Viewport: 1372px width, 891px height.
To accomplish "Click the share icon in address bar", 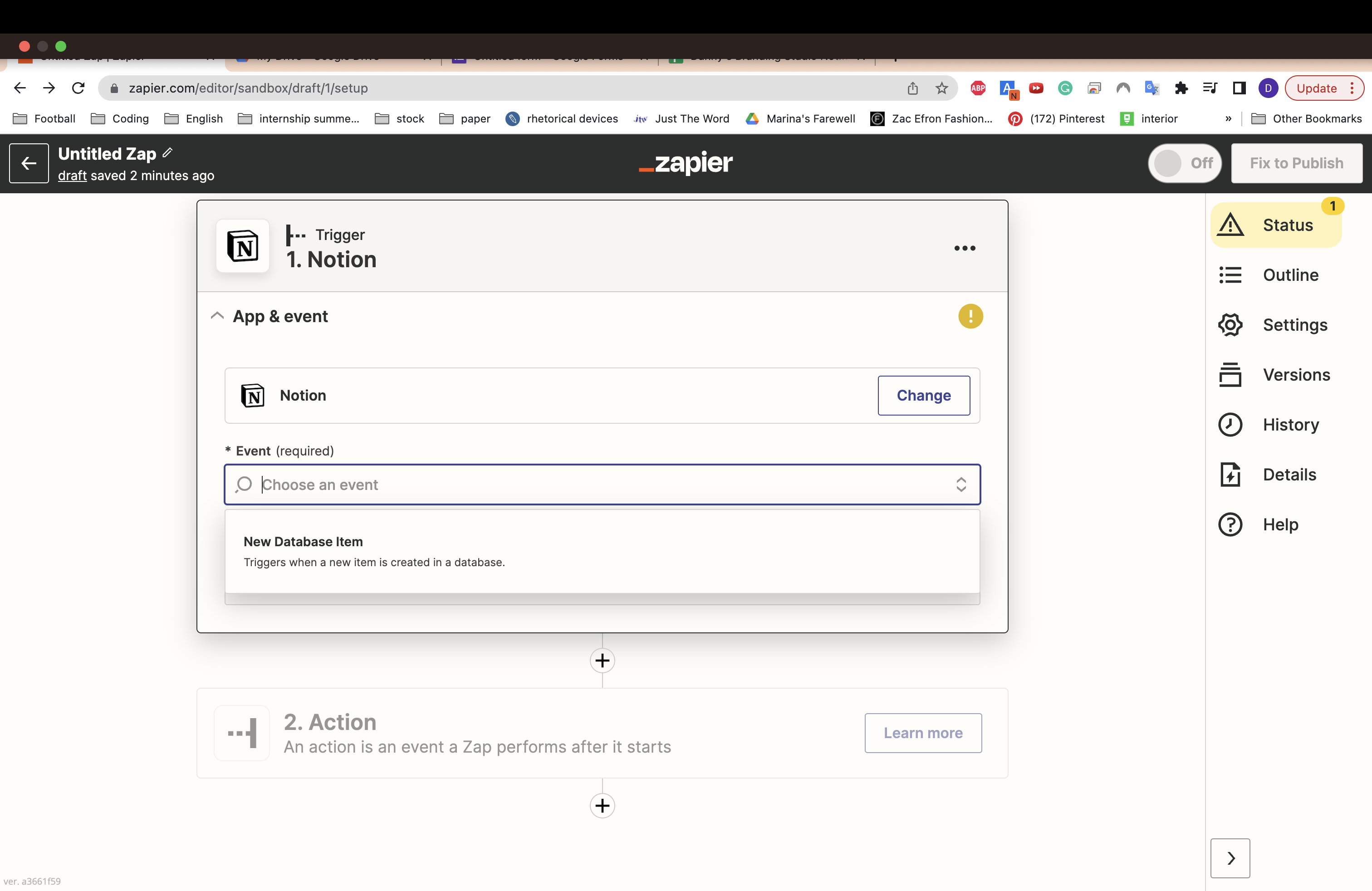I will click(912, 88).
